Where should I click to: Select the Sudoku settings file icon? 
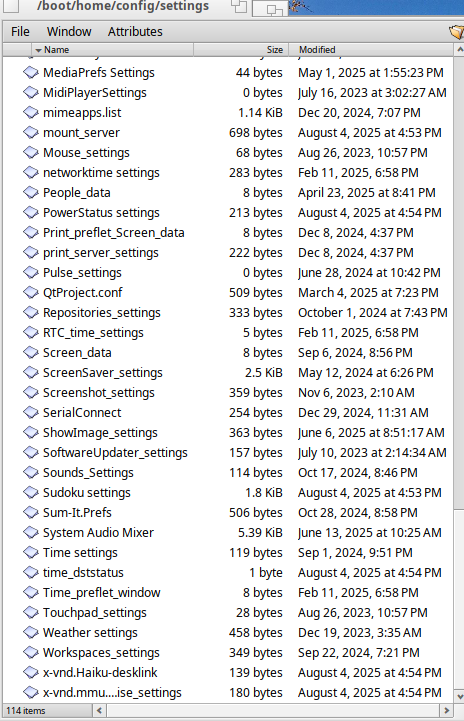pos(31,492)
